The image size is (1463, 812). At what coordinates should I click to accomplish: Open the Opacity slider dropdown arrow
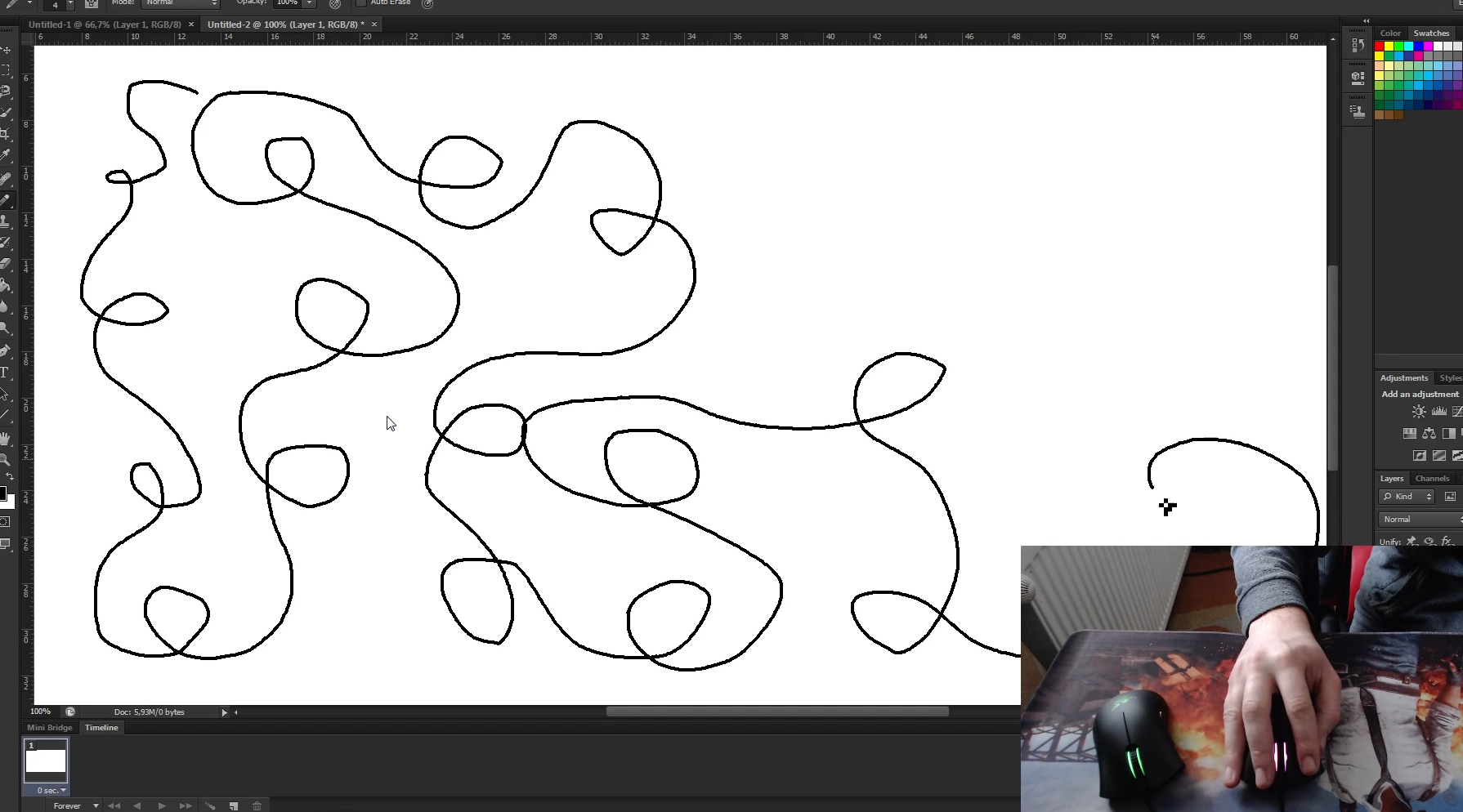310,3
